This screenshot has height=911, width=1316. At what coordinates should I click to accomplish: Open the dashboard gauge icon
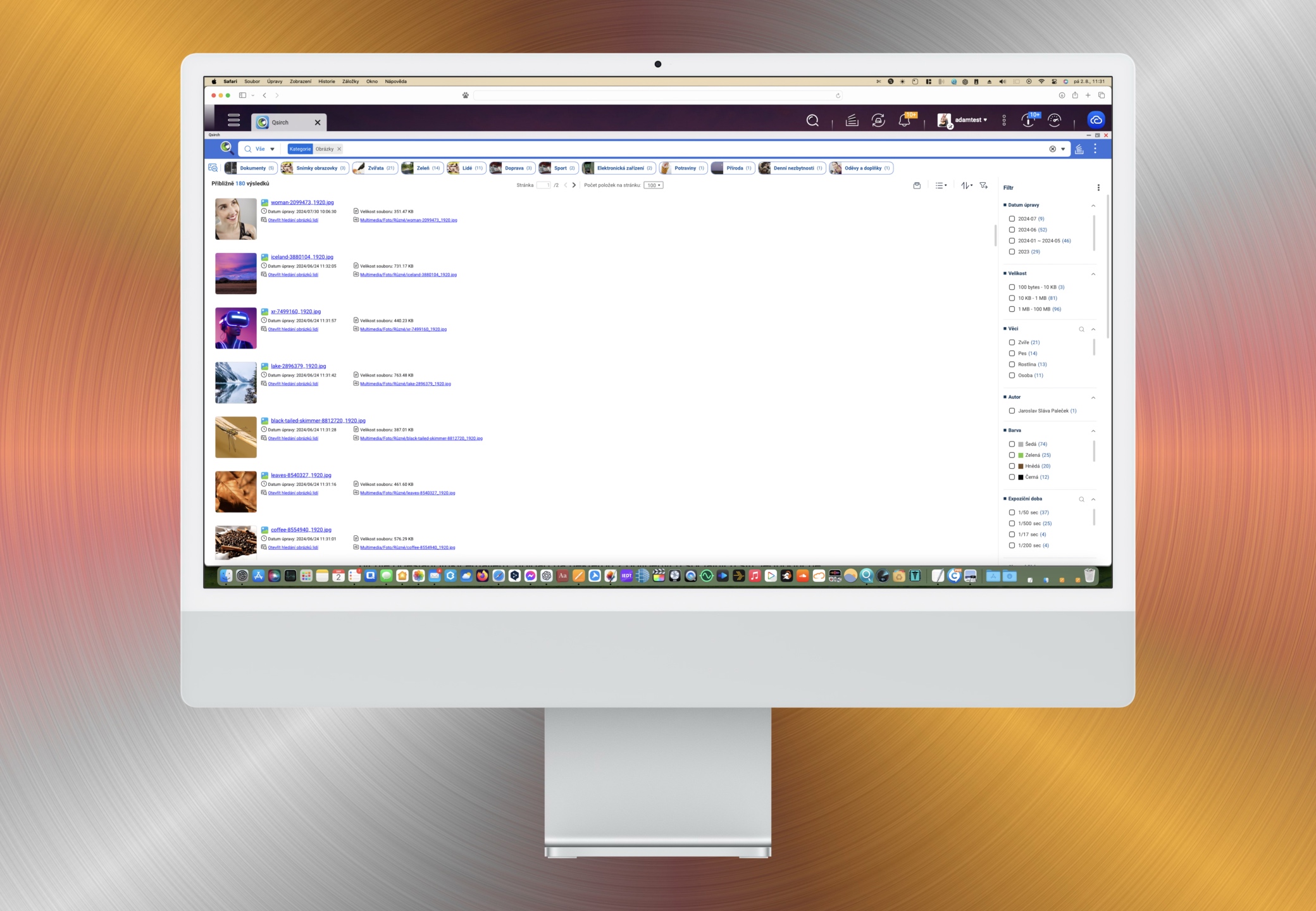(1054, 120)
